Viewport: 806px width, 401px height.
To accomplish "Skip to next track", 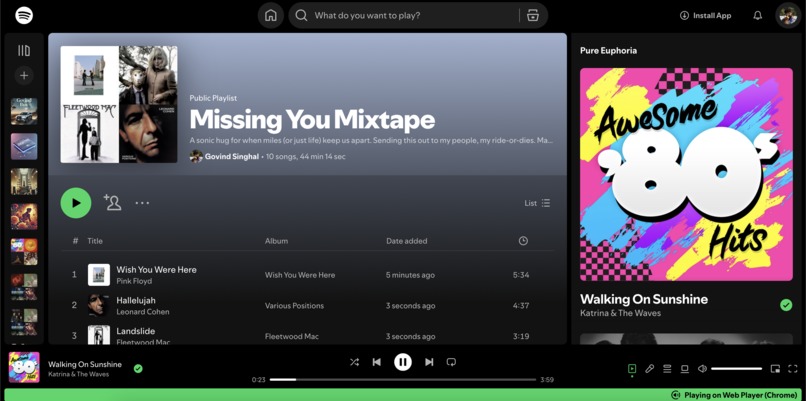I will click(x=429, y=362).
